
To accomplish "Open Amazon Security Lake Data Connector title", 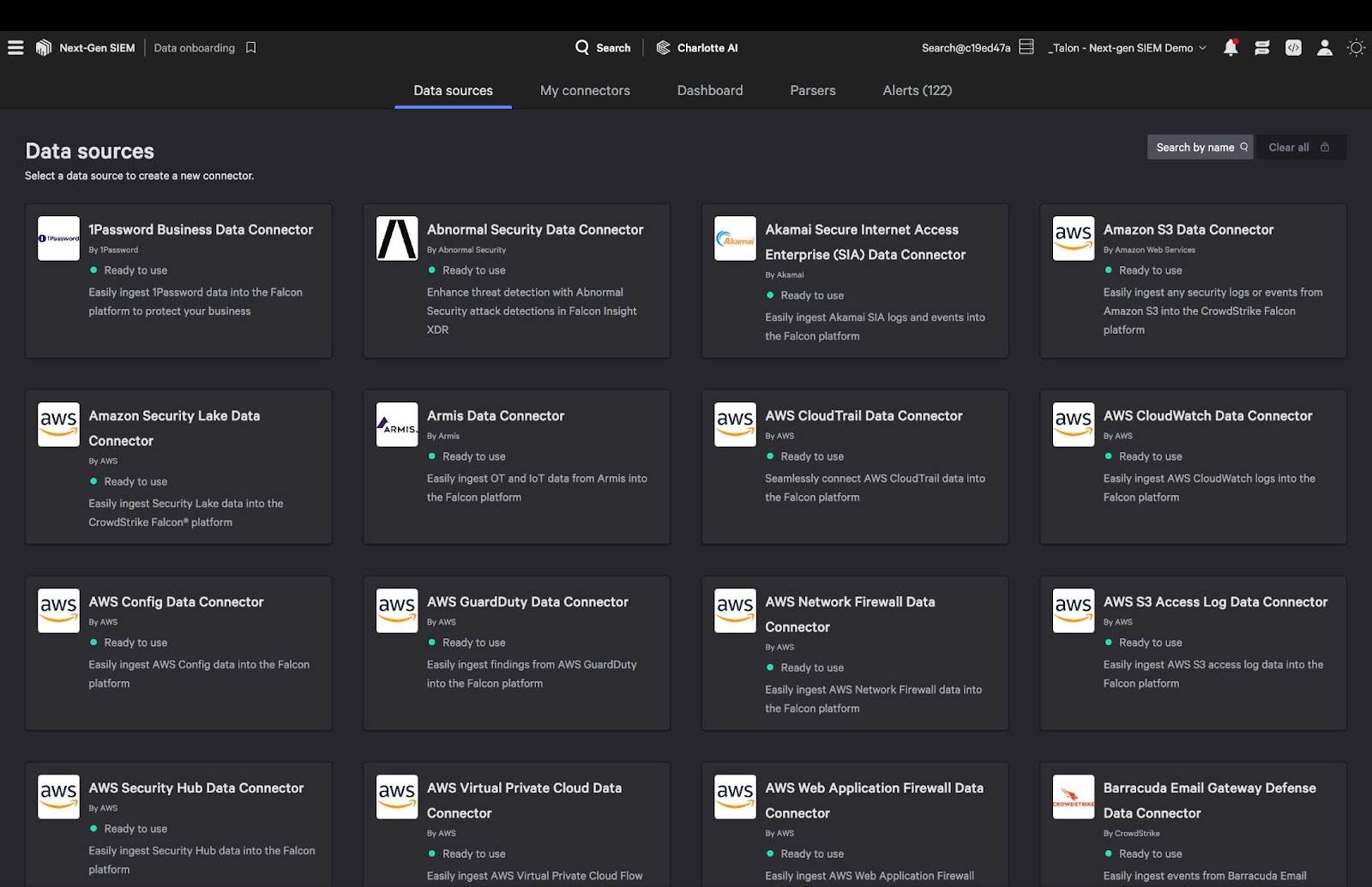I will tap(174, 428).
